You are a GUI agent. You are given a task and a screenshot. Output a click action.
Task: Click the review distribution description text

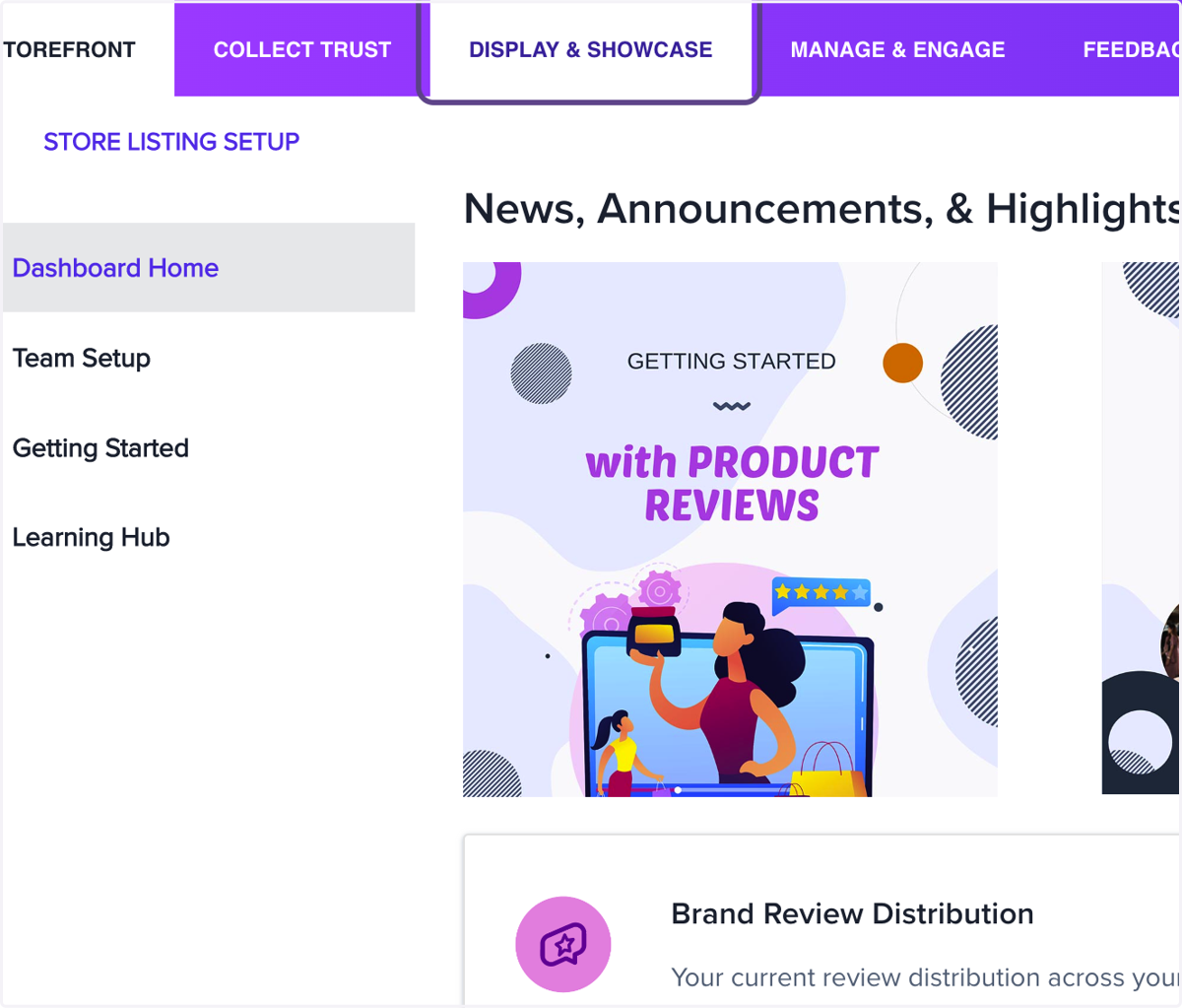[926, 977]
